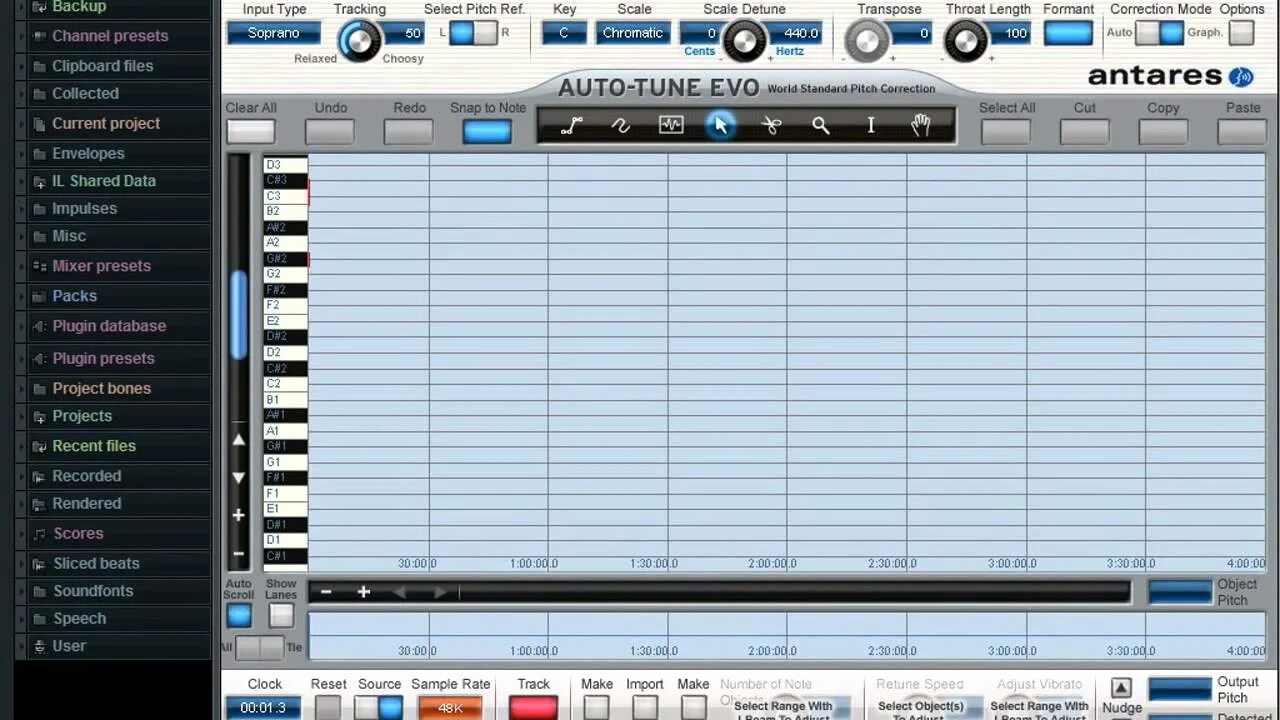Screen dimensions: 1280x720
Task: Click the Scale Detune knob
Action: click(744, 41)
